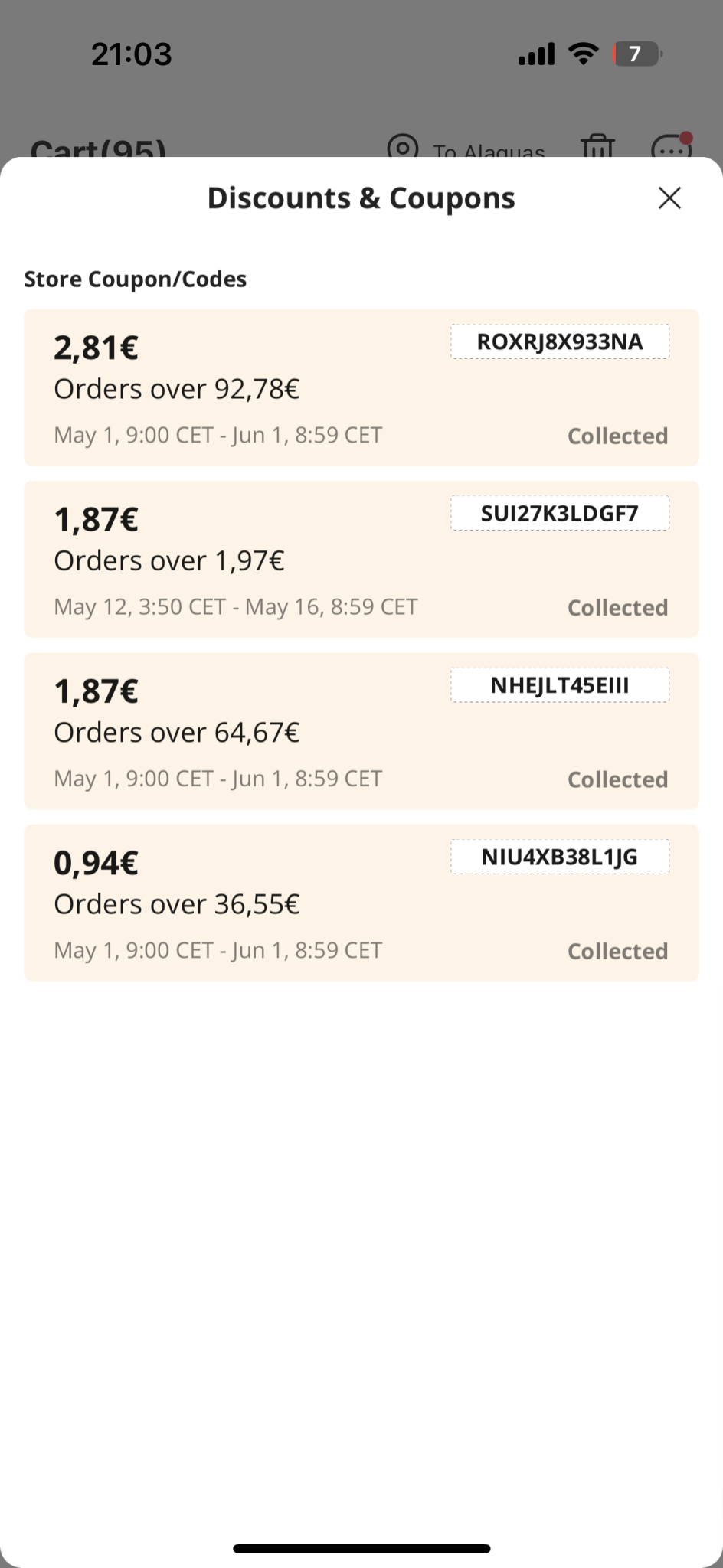Viewport: 723px width, 1568px height.
Task: Tap the trash icon in cart header
Action: (x=597, y=146)
